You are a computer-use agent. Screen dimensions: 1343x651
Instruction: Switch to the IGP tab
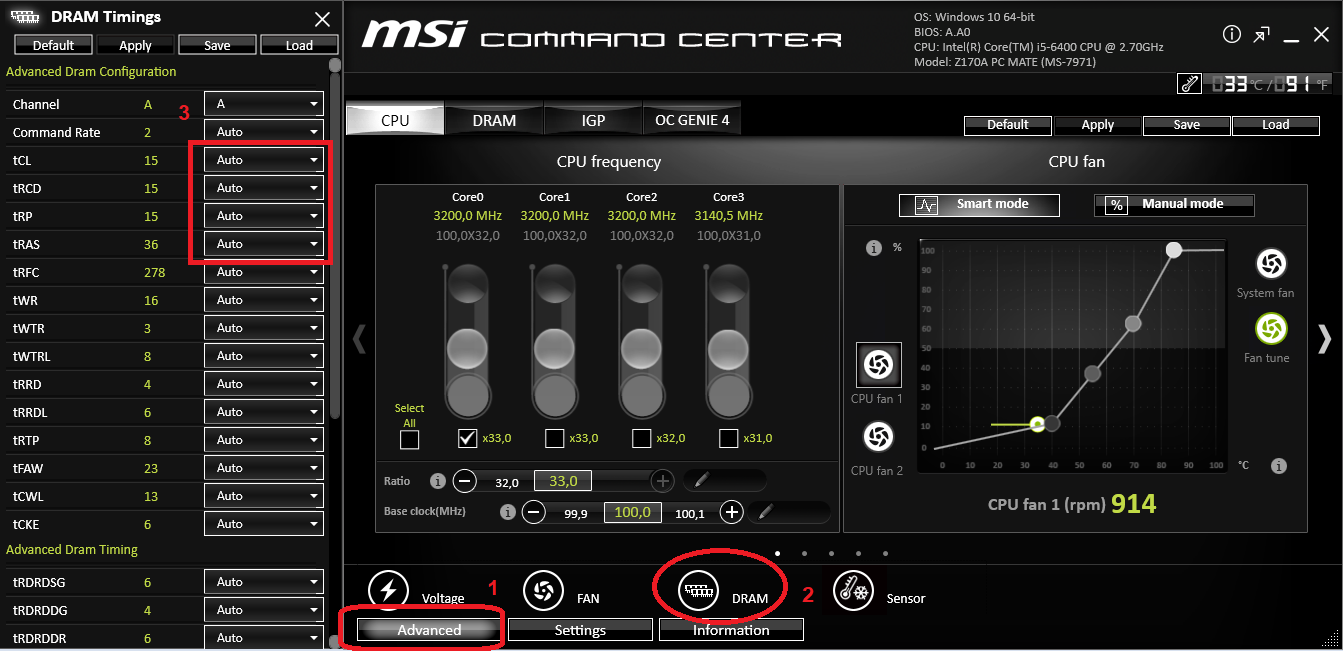pyautogui.click(x=593, y=120)
